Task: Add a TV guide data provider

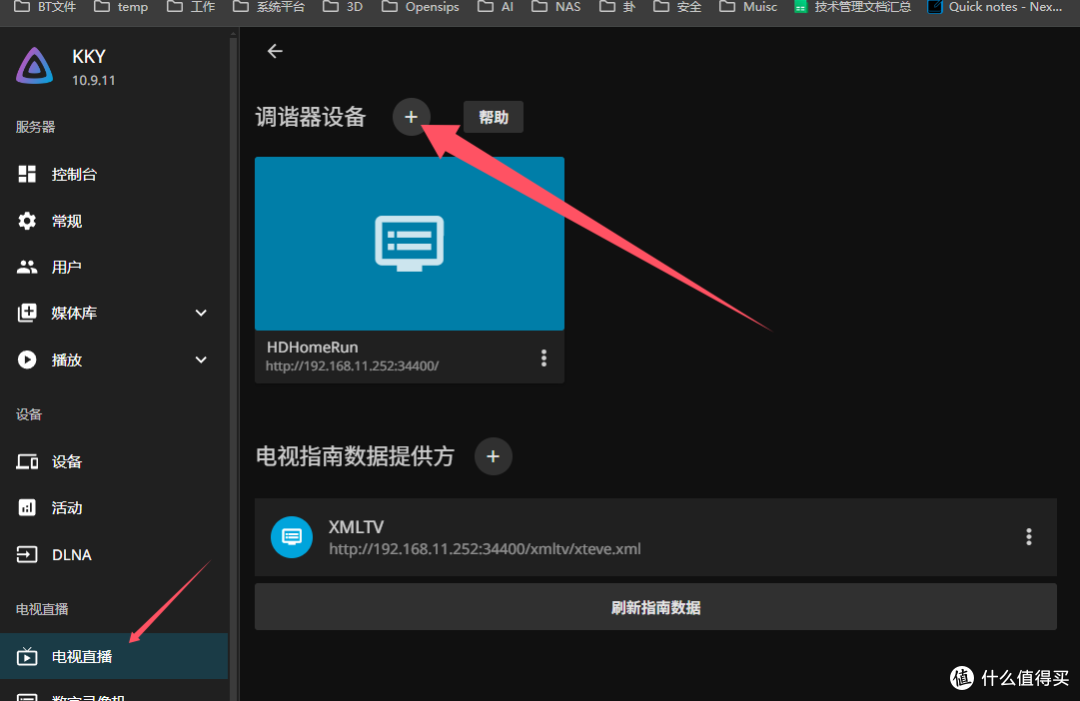Action: click(x=493, y=457)
